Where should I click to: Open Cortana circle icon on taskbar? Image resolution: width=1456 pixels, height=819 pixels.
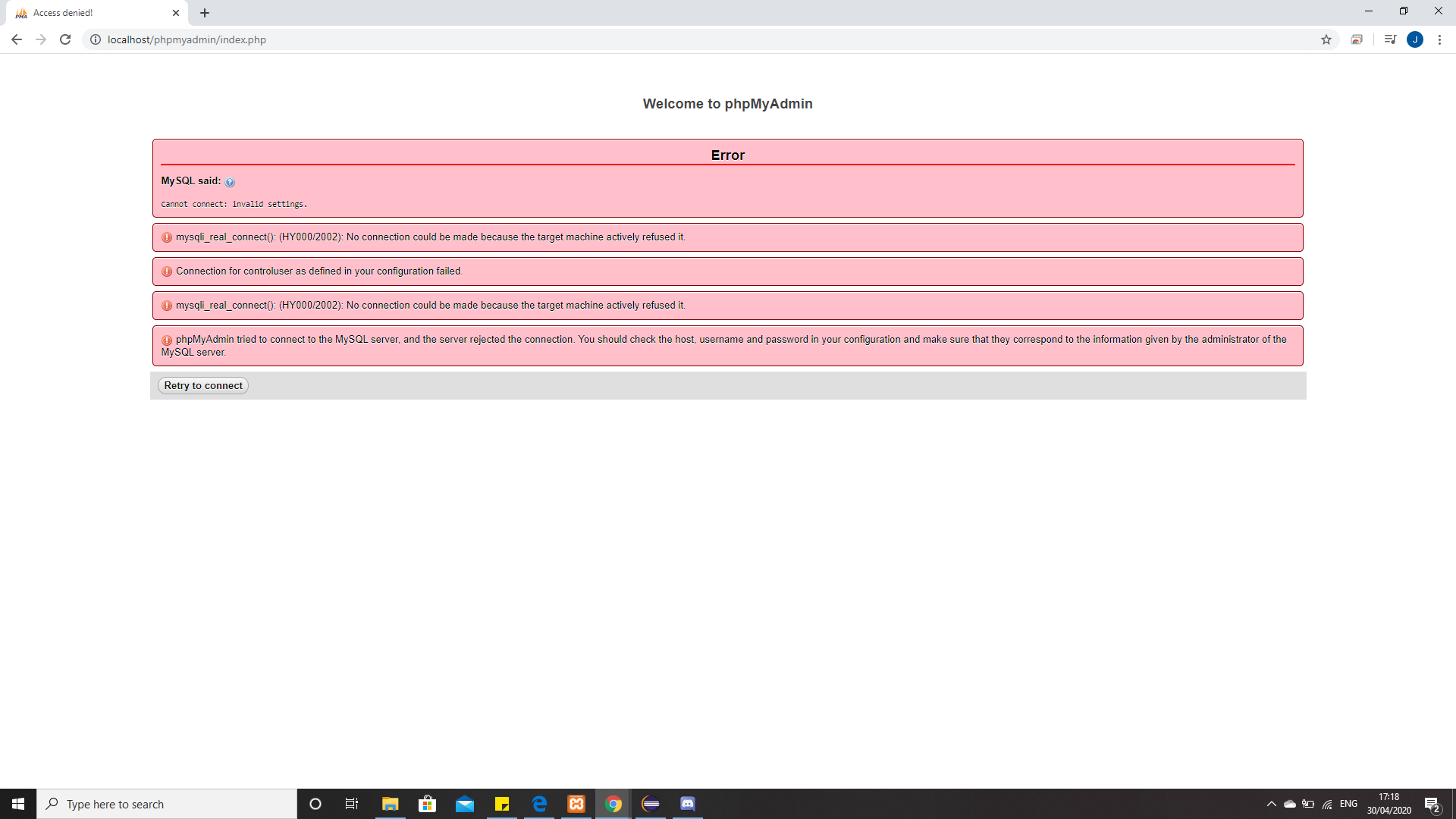coord(315,804)
